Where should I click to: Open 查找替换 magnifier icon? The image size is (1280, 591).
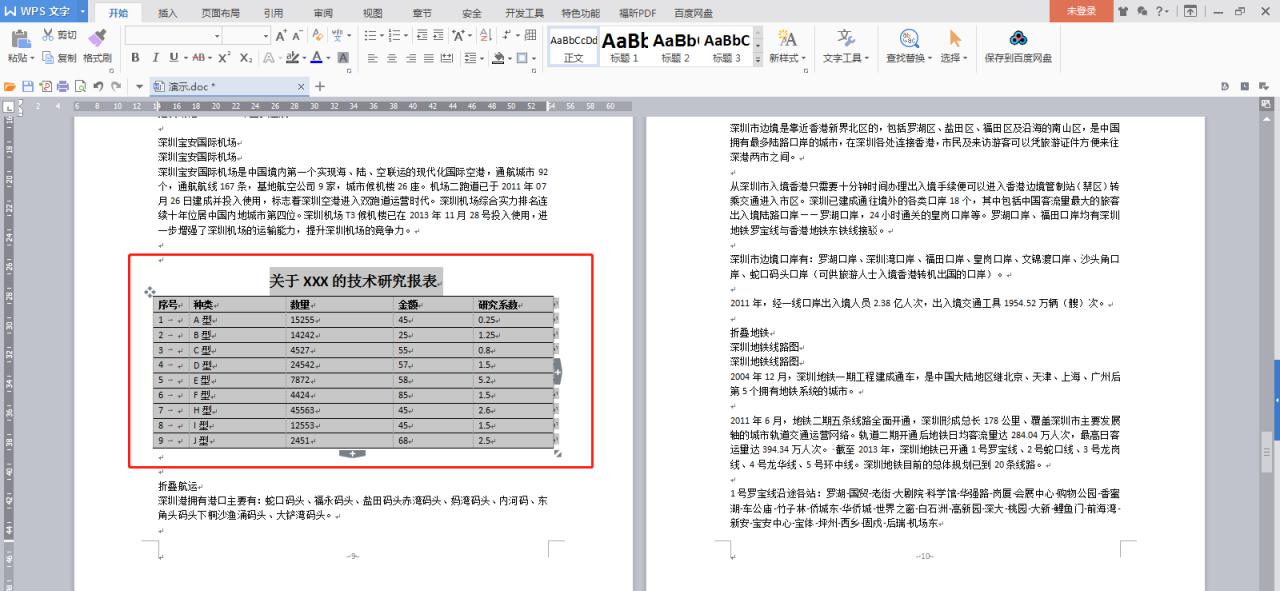point(909,38)
